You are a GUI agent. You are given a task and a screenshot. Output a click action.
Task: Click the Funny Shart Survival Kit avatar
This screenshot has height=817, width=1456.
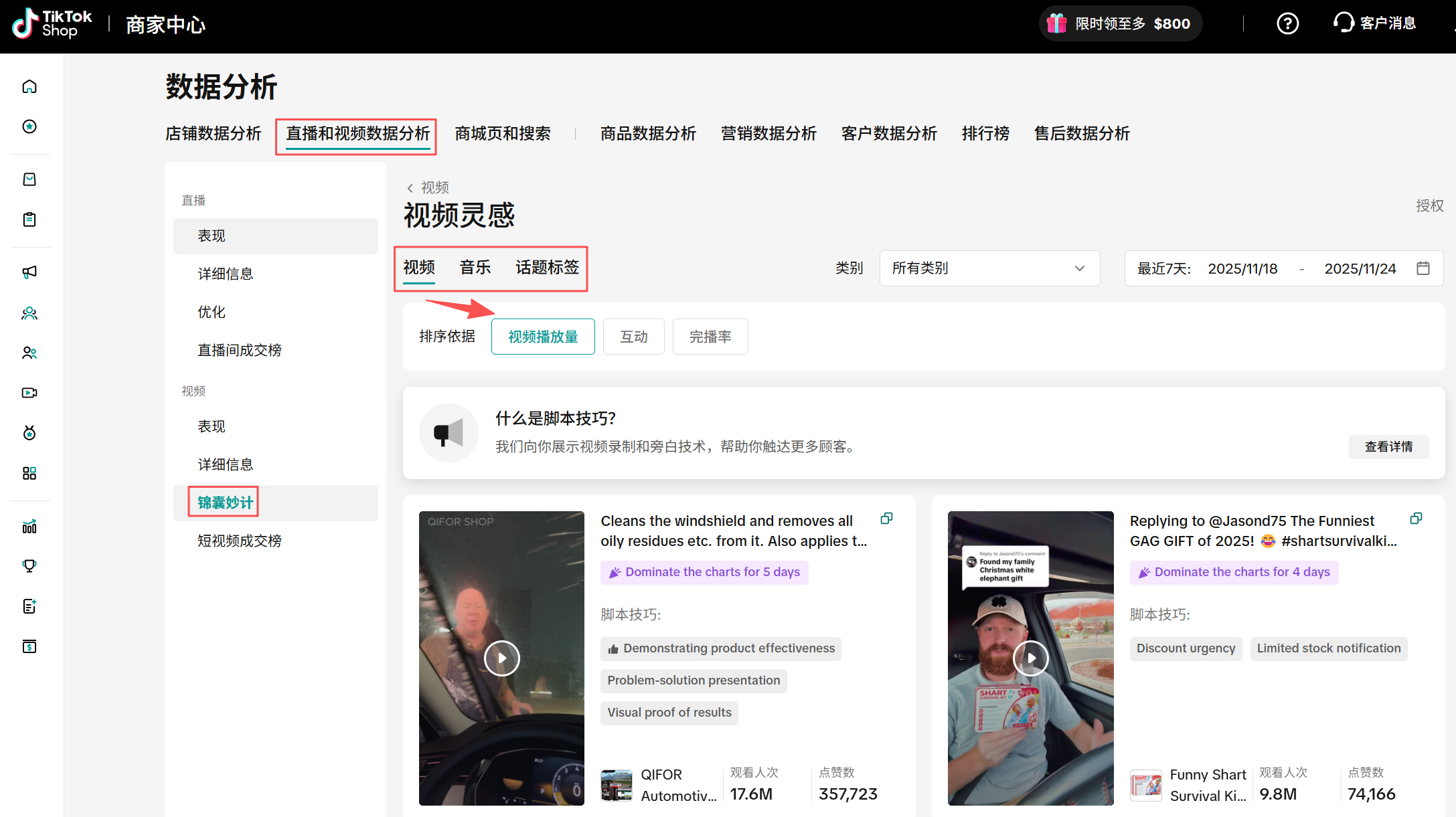(1146, 785)
